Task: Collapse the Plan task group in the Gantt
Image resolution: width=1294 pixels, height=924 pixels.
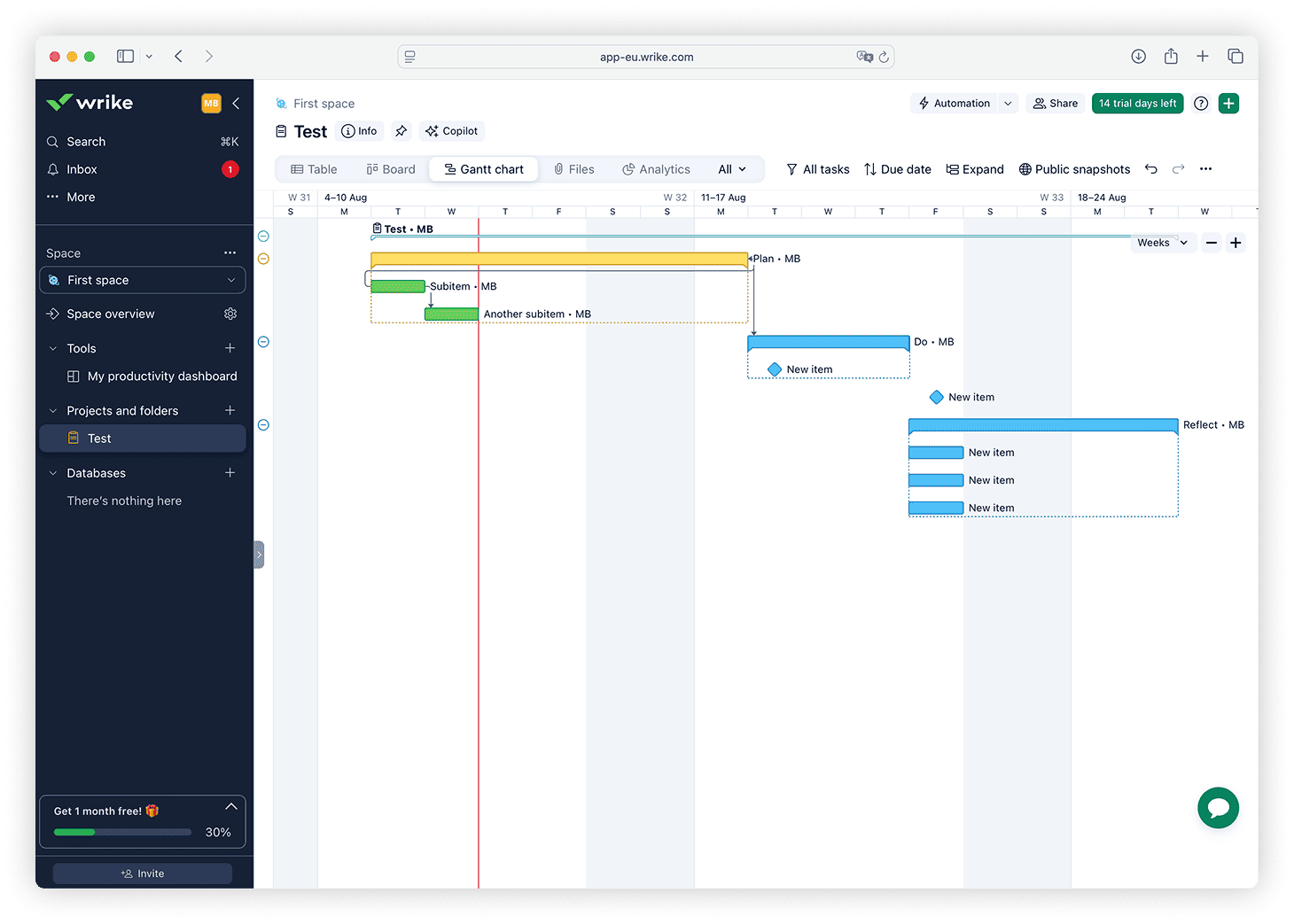Action: click(262, 259)
